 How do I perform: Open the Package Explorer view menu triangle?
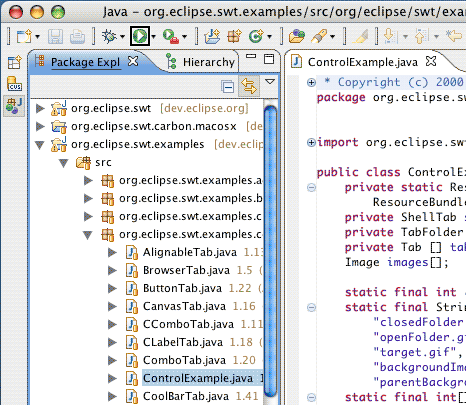click(x=270, y=81)
